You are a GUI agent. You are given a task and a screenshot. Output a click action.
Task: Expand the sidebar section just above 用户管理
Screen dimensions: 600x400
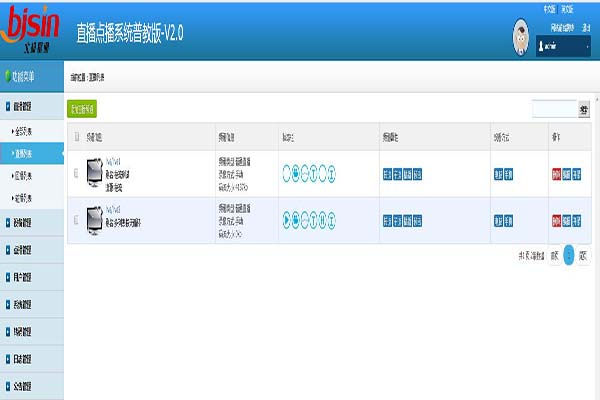(x=32, y=250)
